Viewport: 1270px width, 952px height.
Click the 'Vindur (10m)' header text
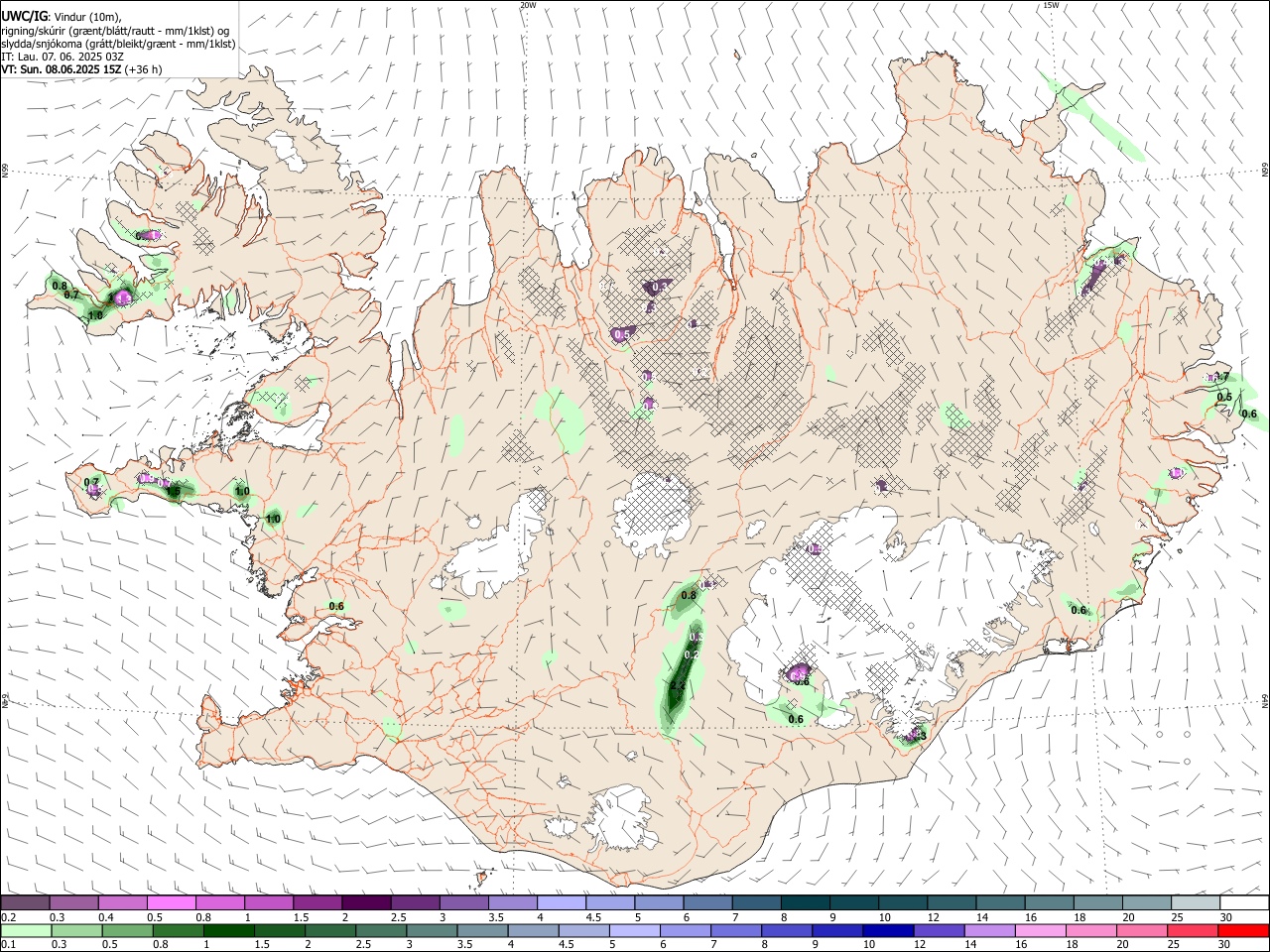tap(87, 17)
